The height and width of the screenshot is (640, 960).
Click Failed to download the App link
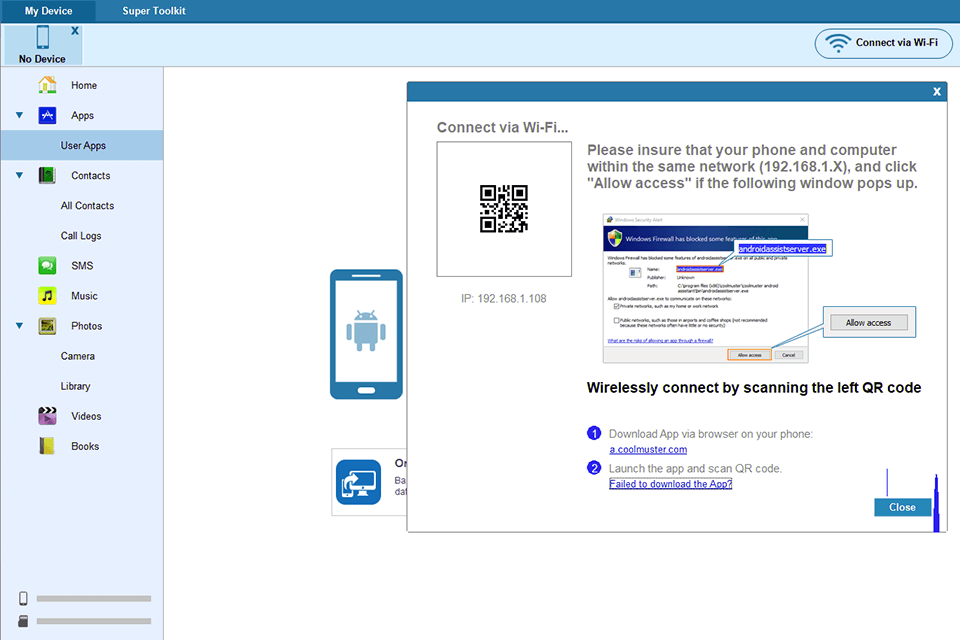[670, 483]
